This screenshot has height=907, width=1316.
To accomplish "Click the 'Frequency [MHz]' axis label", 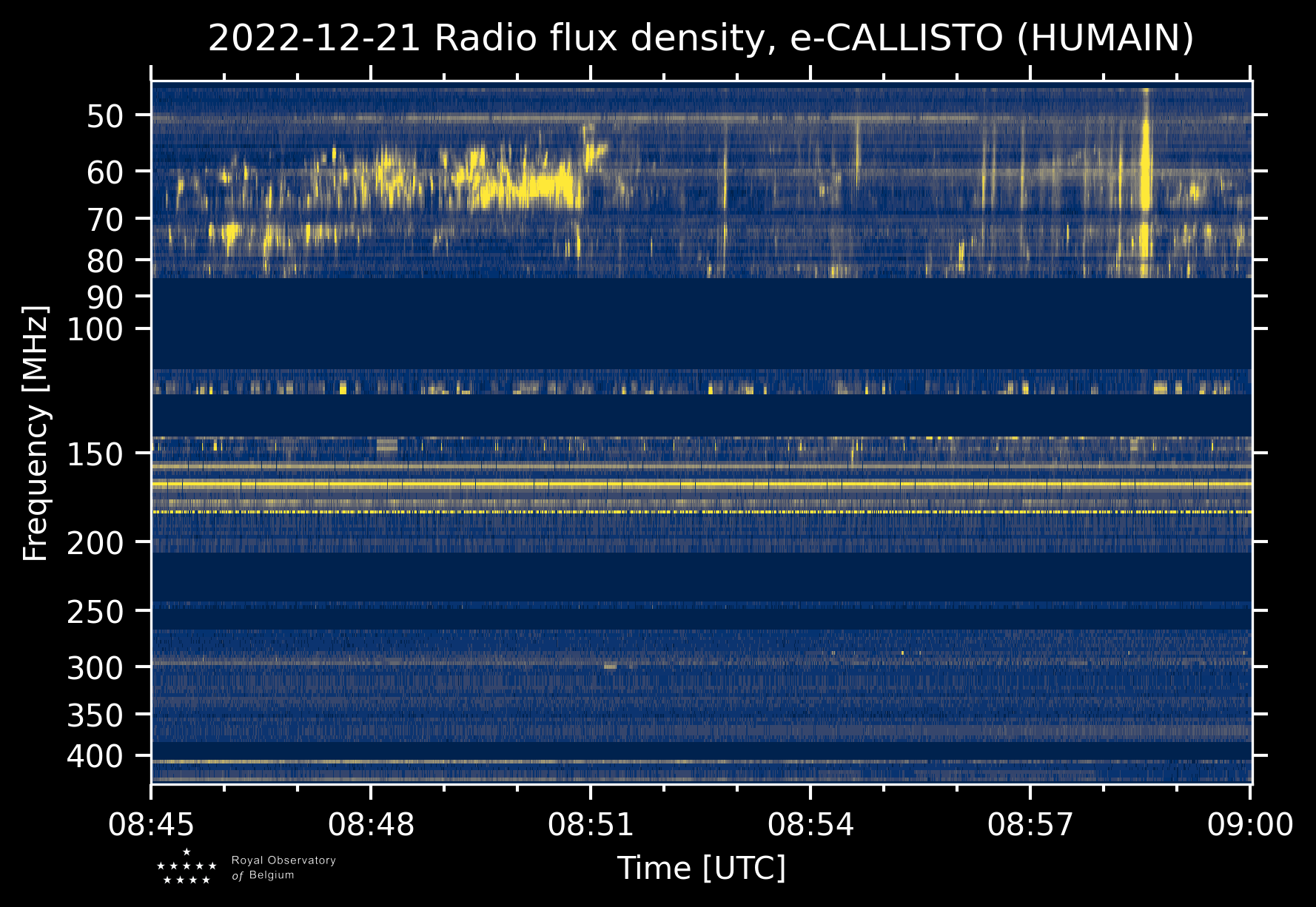I will pos(36,433).
